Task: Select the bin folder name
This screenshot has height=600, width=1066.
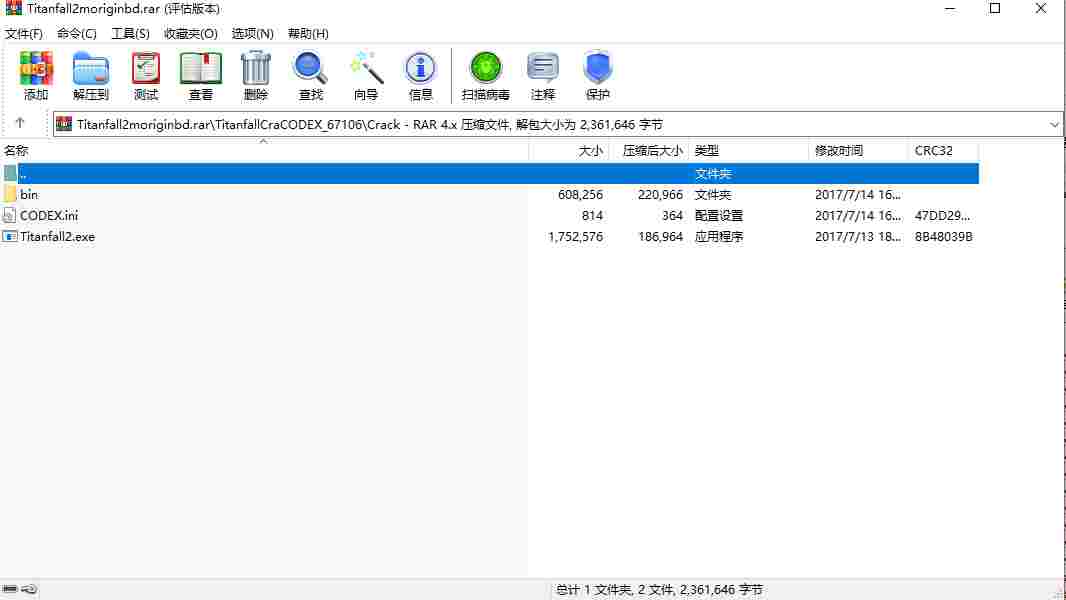Action: pyautogui.click(x=29, y=194)
